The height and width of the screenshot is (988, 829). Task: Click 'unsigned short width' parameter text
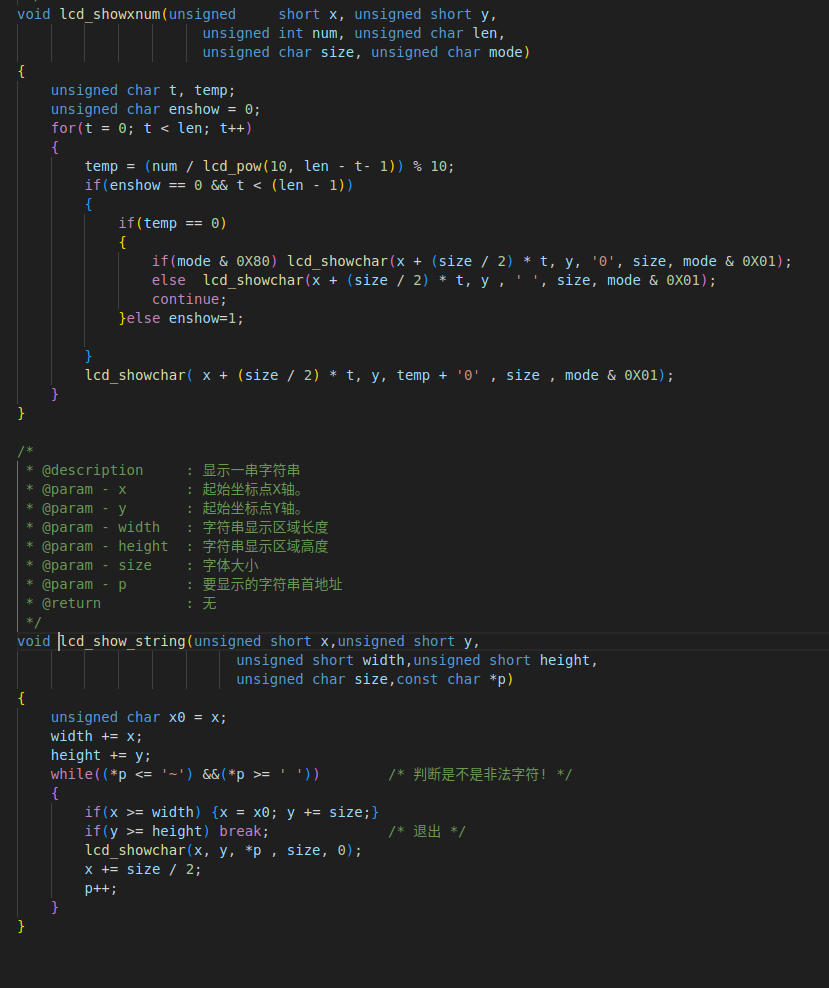(320, 660)
